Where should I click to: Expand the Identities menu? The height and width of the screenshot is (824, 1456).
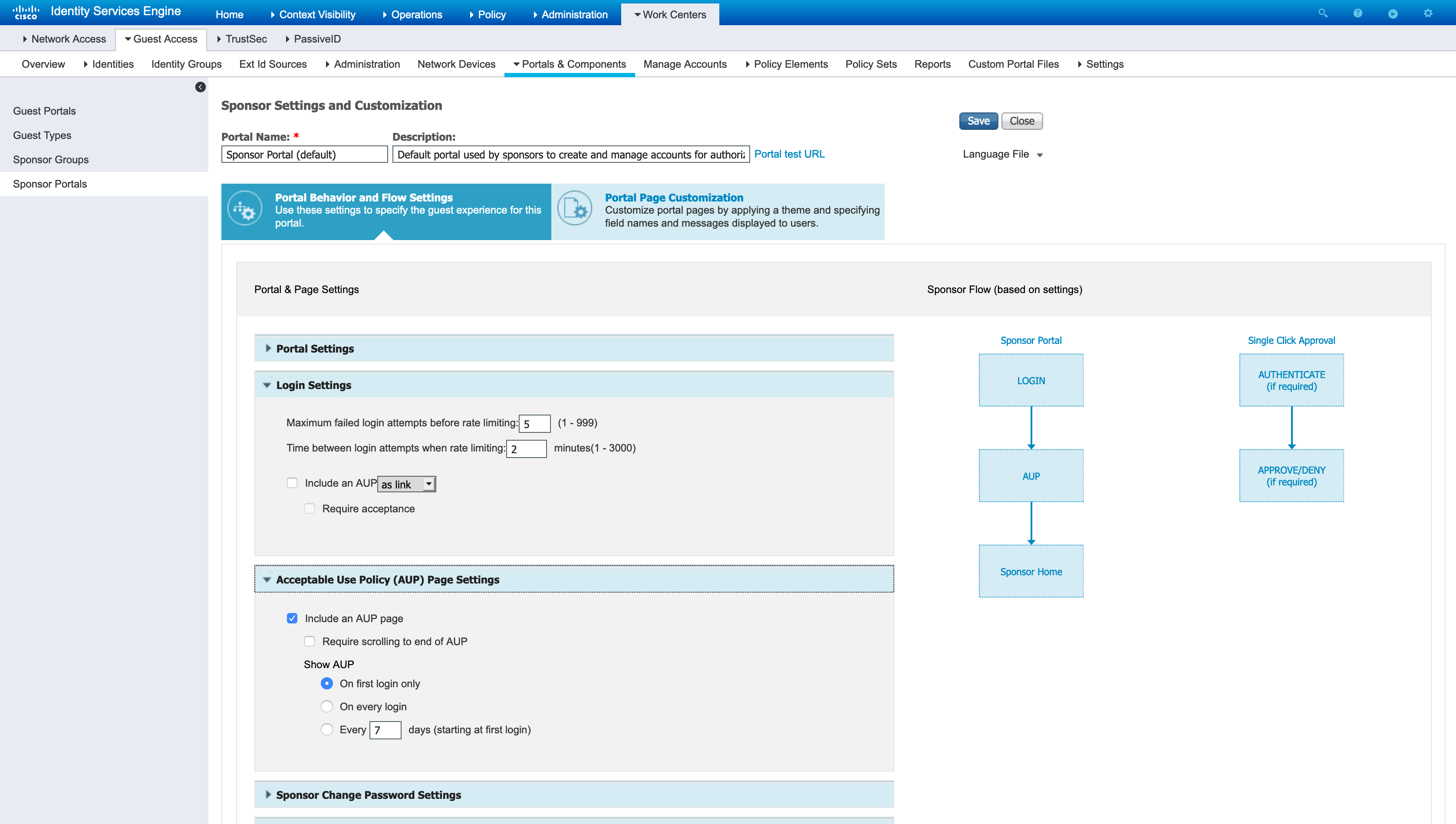point(109,64)
